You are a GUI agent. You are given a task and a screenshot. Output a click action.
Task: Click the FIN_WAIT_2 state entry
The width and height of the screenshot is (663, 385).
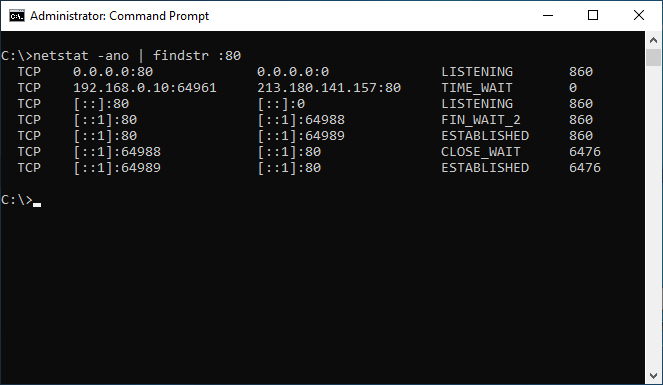pos(481,120)
